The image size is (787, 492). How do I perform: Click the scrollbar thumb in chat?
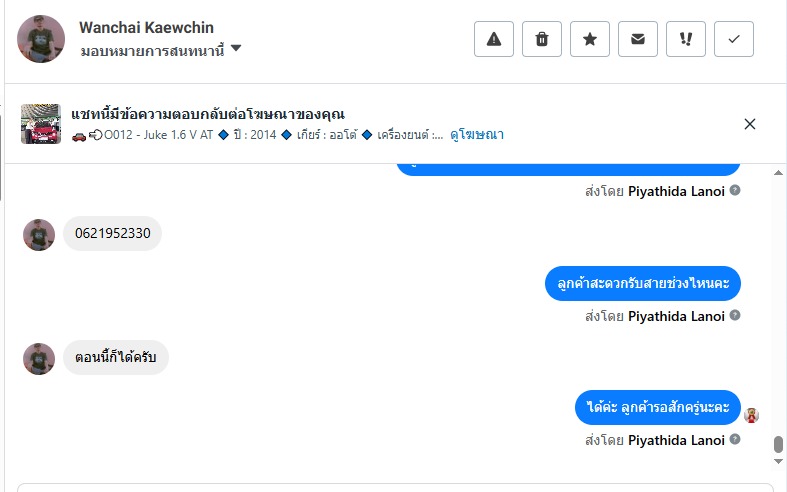click(x=778, y=444)
